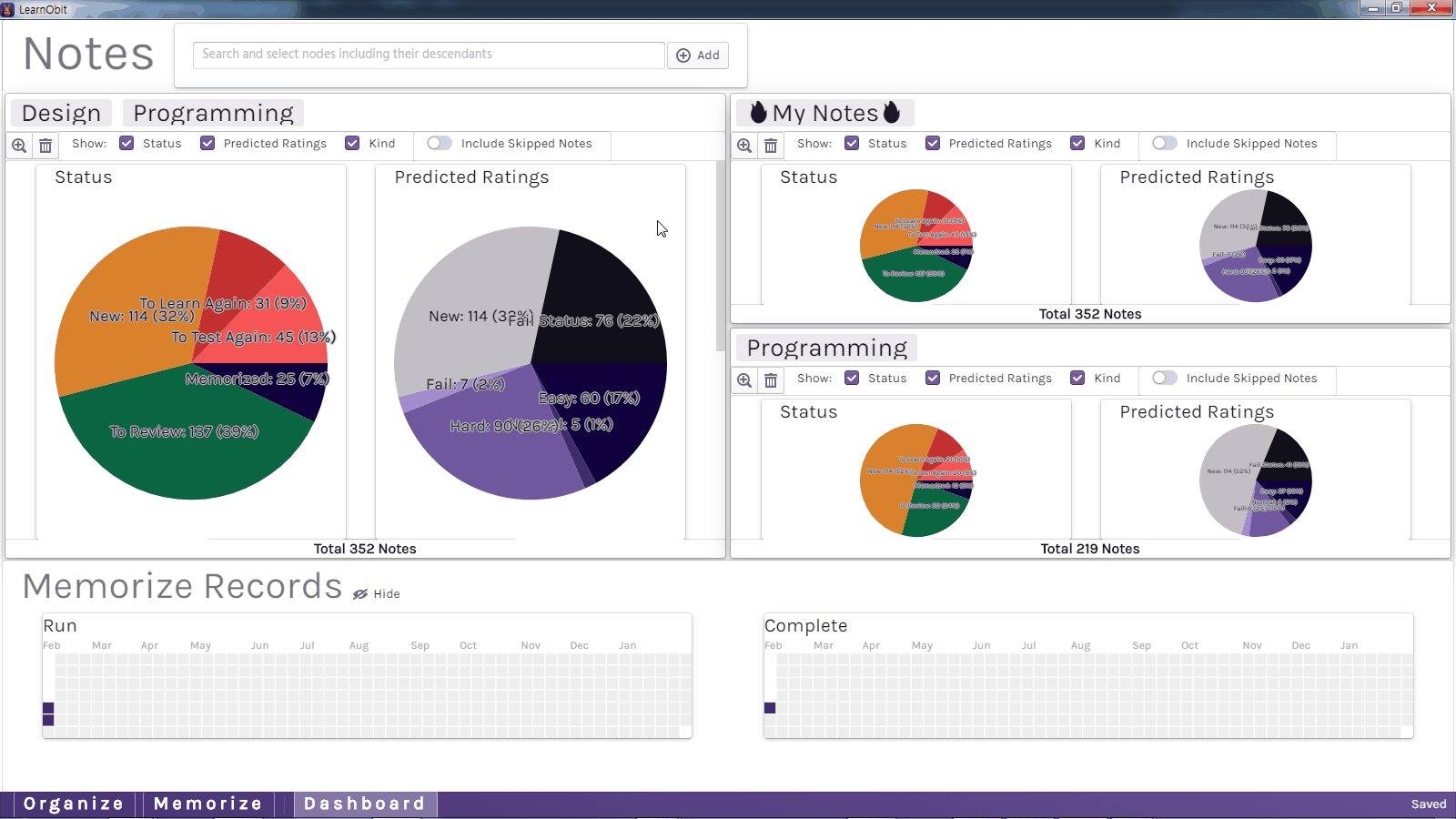The height and width of the screenshot is (819, 1456).
Task: Switch to the Organize tab
Action: pos(74,804)
